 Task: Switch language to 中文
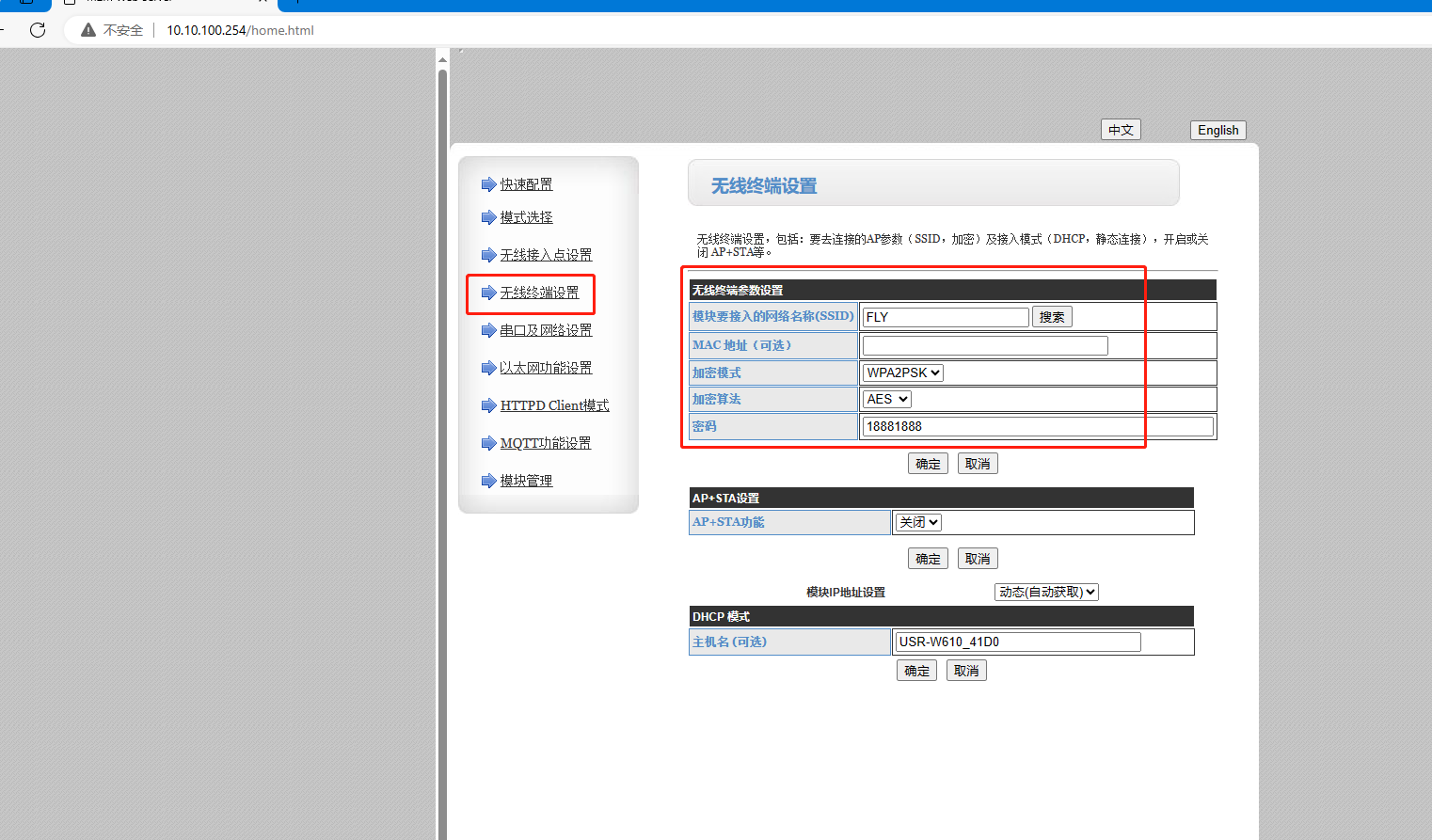tap(1121, 130)
